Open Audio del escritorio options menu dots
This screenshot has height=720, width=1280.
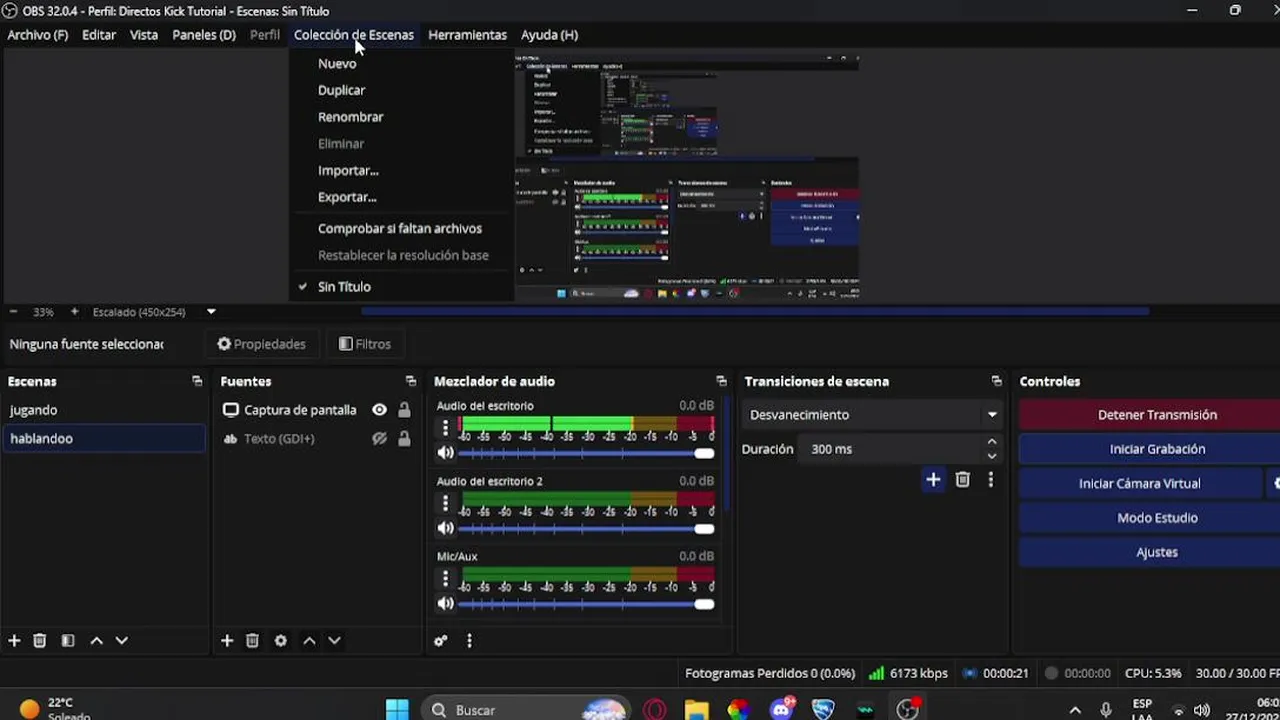[446, 427]
